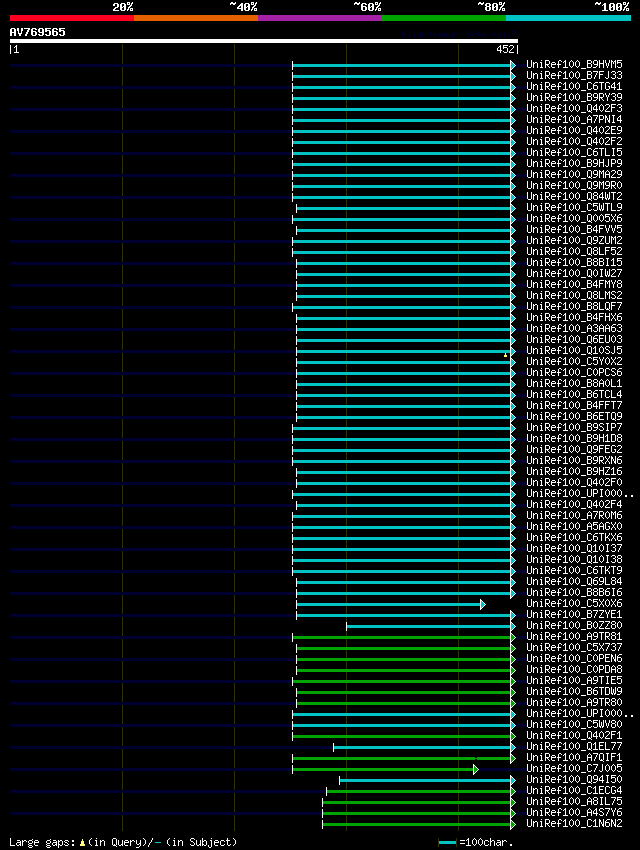Open hit UniRef100_Q402F3
Image resolution: width=640 pixels, height=850 pixels.
pyautogui.click(x=574, y=108)
